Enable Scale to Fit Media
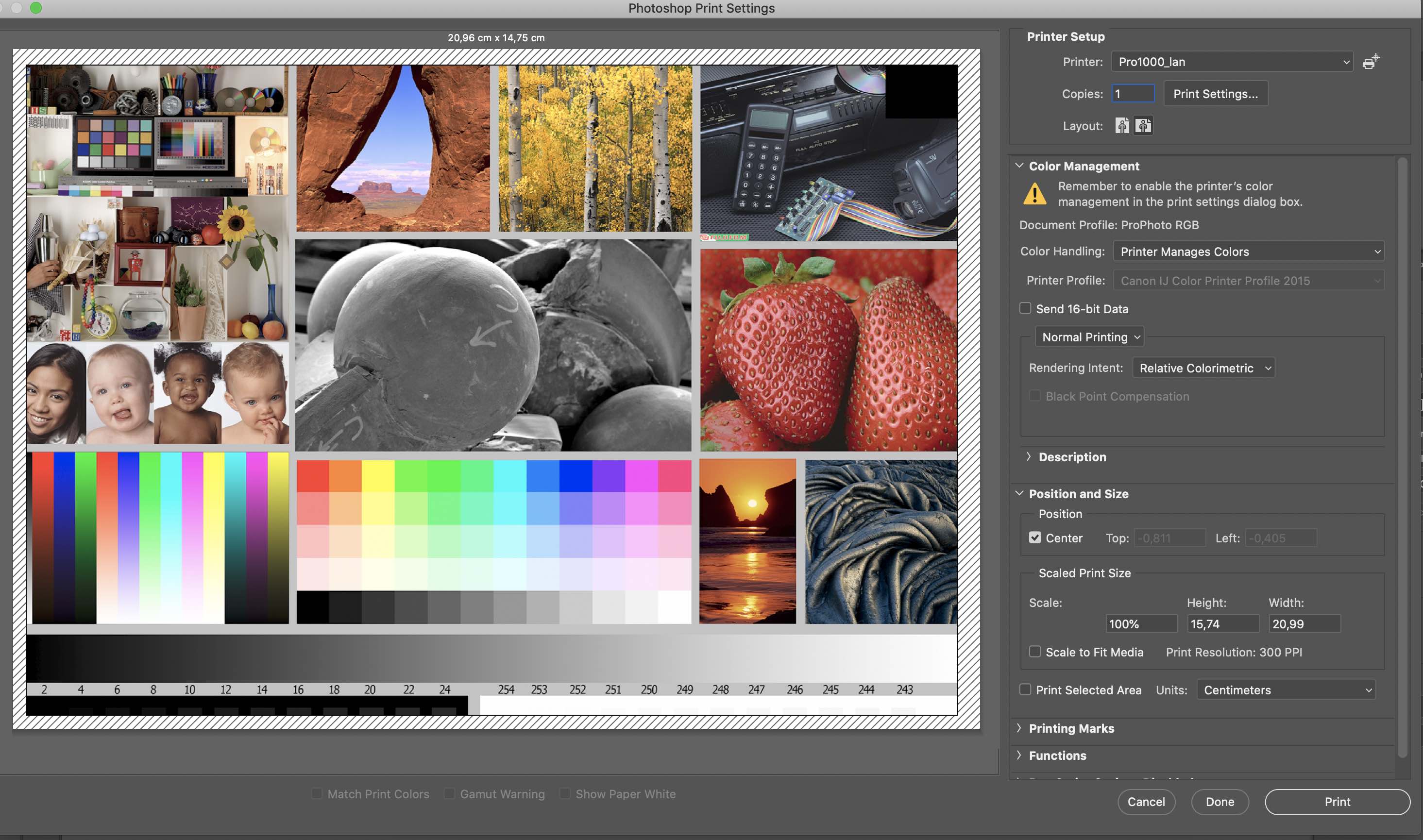Image resolution: width=1423 pixels, height=840 pixels. click(x=1034, y=652)
